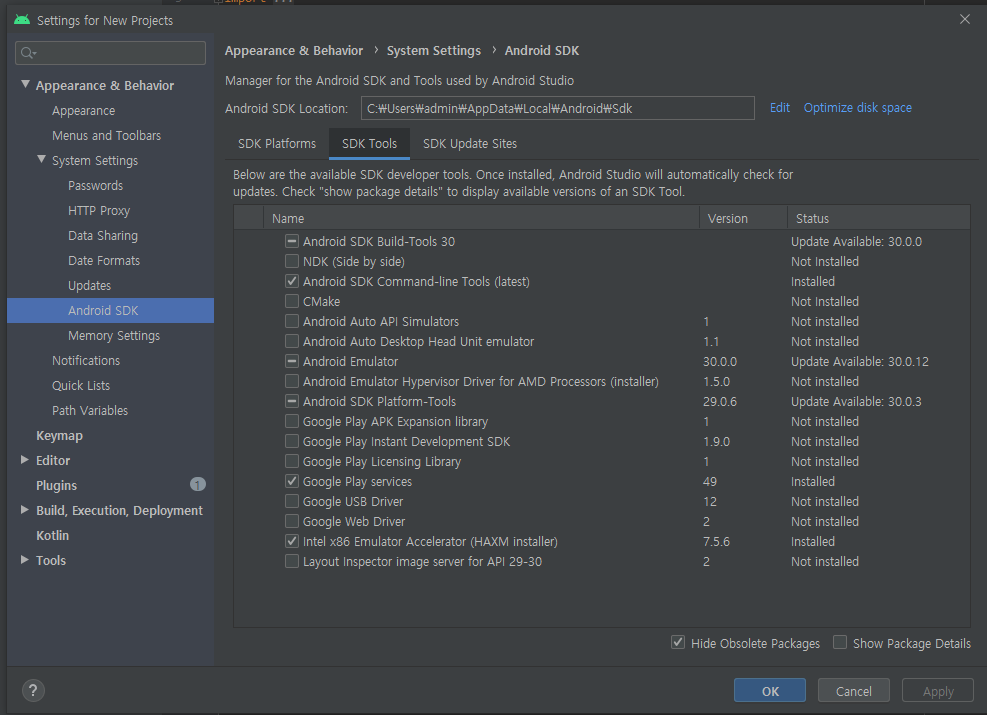
Task: Expand the Editor tree node
Action: click(x=25, y=459)
